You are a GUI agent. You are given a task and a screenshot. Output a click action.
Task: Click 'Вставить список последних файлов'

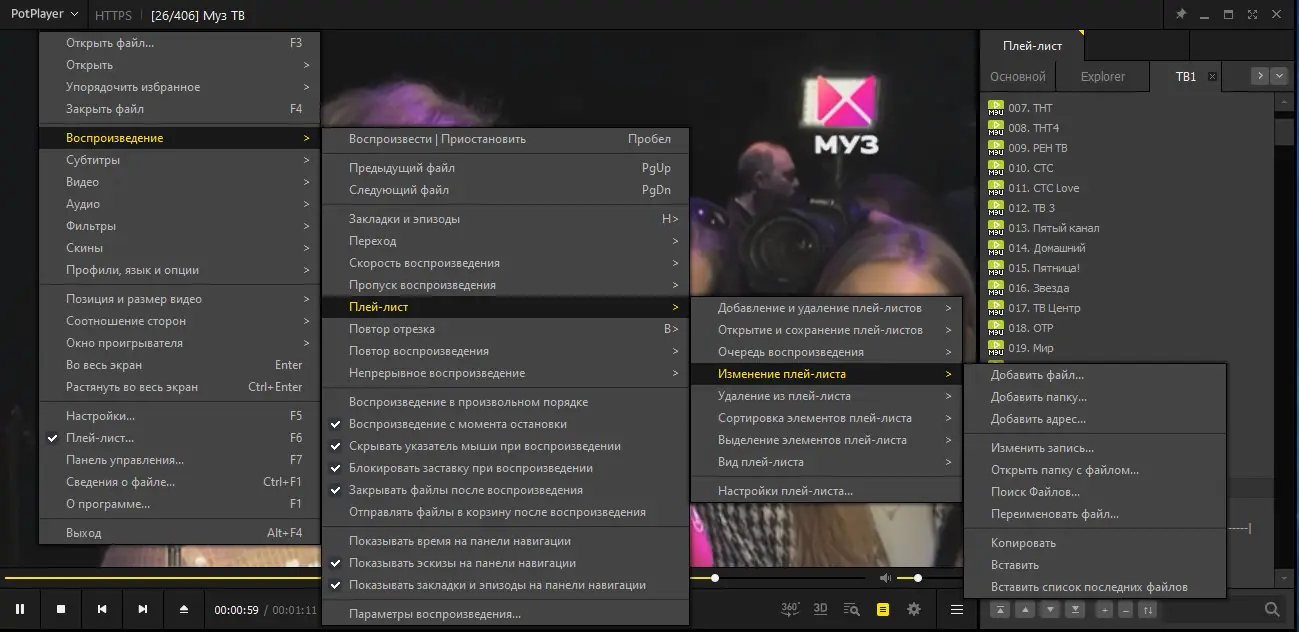point(1095,587)
